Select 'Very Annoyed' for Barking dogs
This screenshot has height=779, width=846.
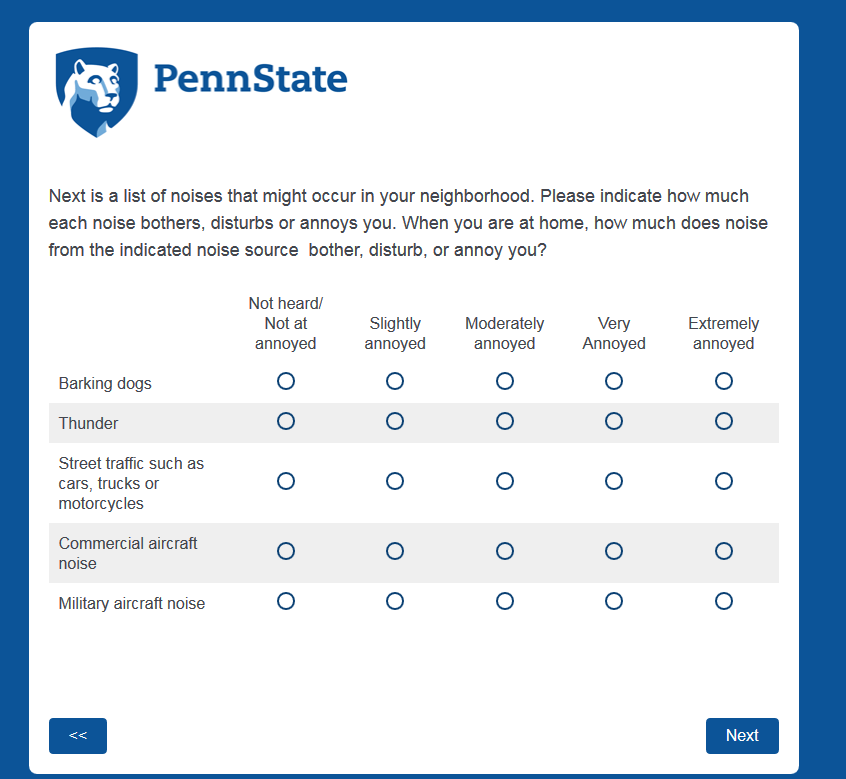click(x=614, y=381)
